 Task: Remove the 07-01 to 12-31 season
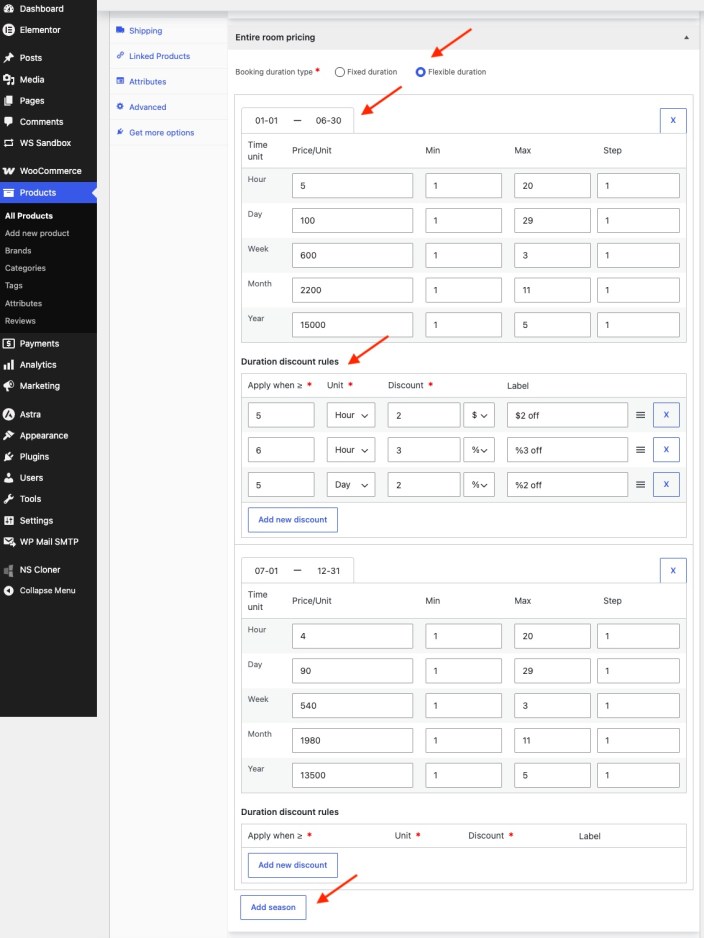click(x=673, y=571)
